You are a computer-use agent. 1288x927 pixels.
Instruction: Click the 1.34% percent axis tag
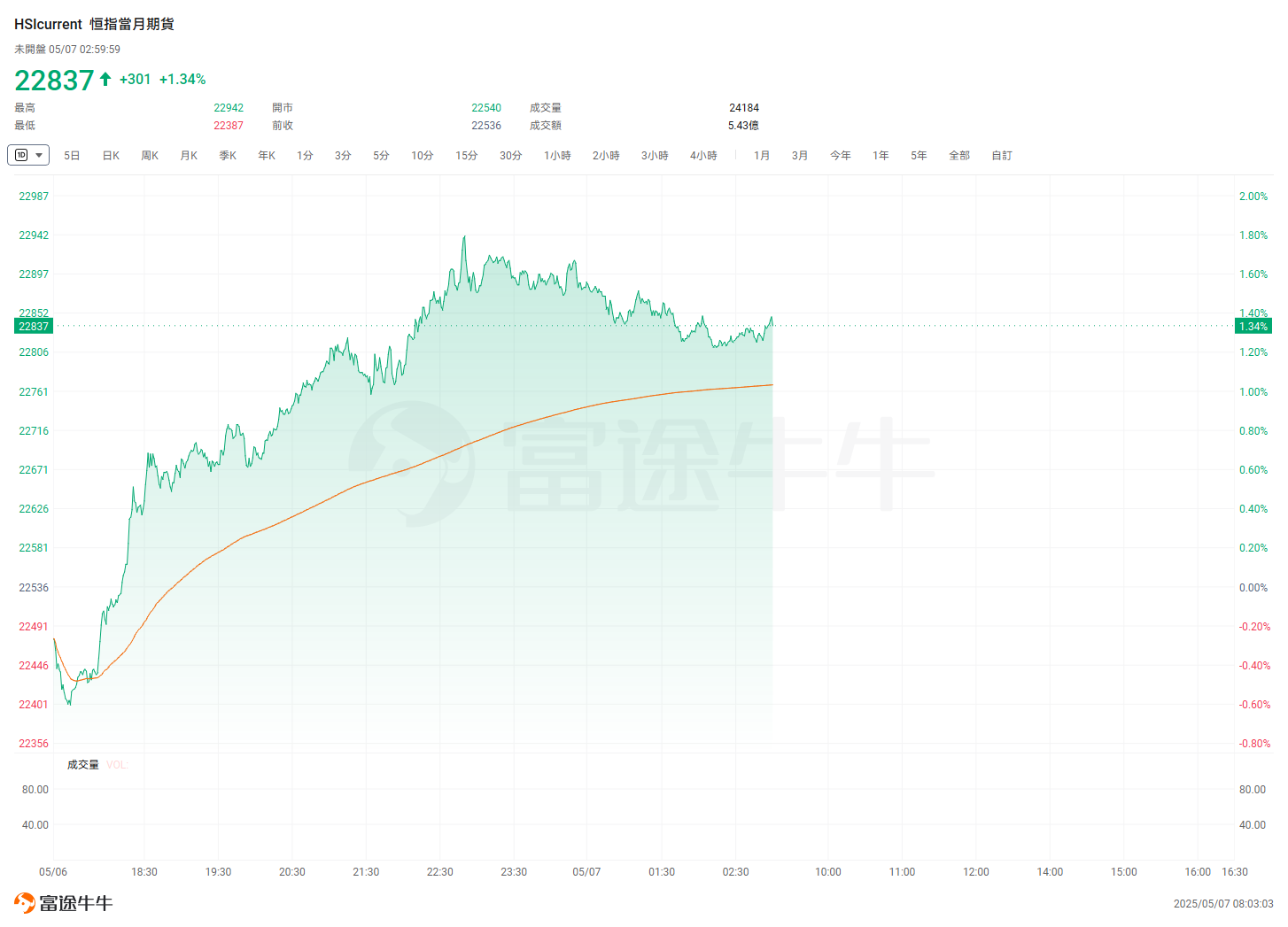[1253, 327]
